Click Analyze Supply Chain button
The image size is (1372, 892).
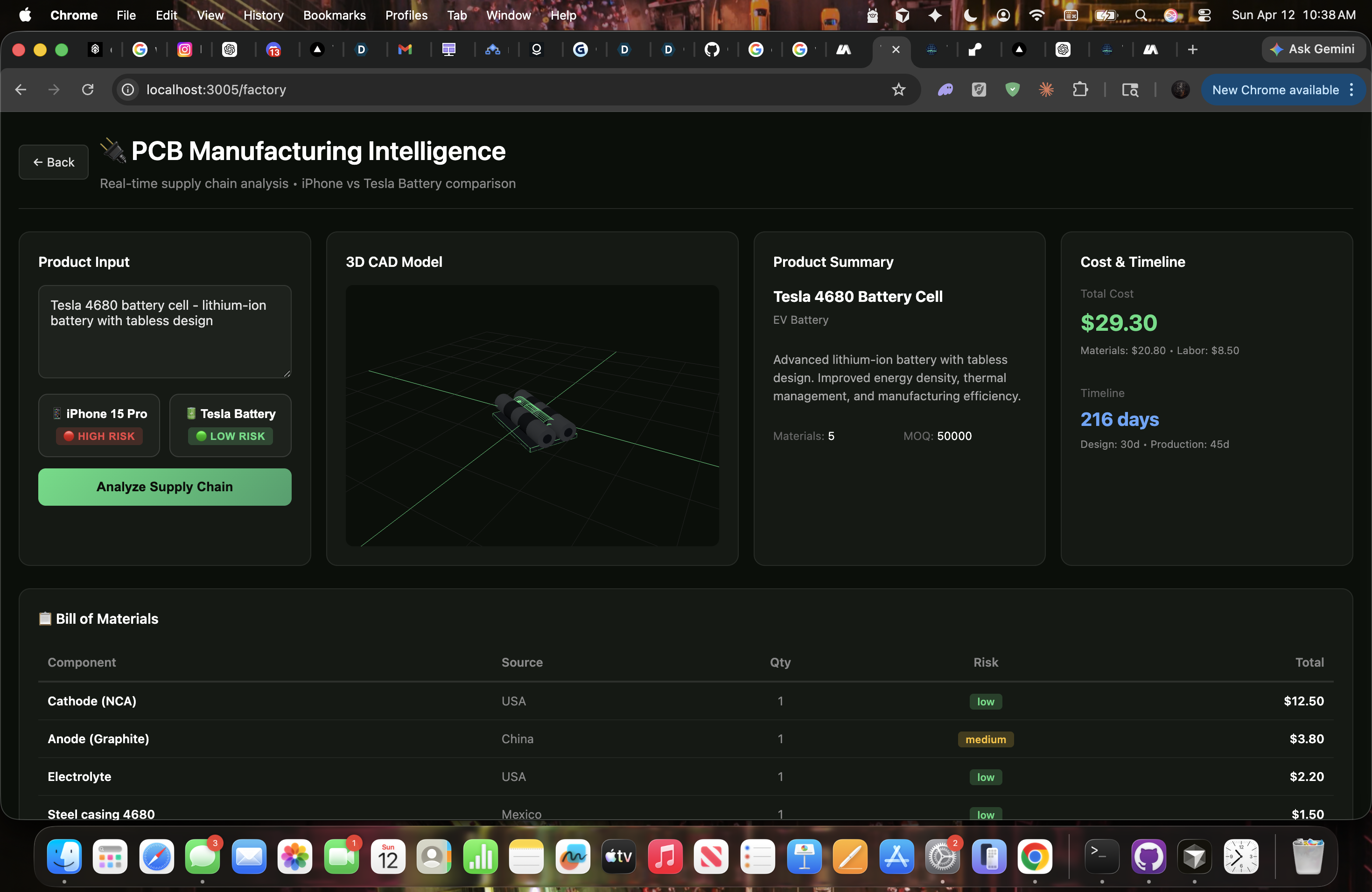(164, 486)
